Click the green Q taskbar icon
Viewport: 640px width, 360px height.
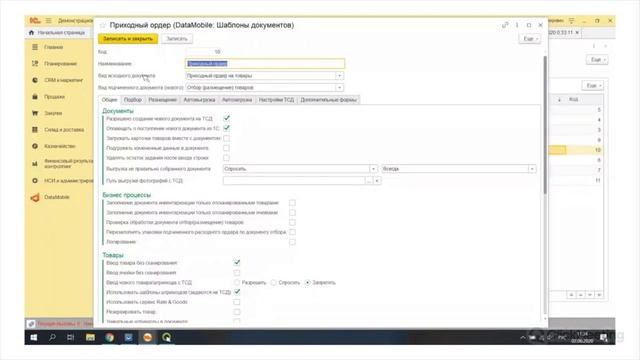[167, 337]
